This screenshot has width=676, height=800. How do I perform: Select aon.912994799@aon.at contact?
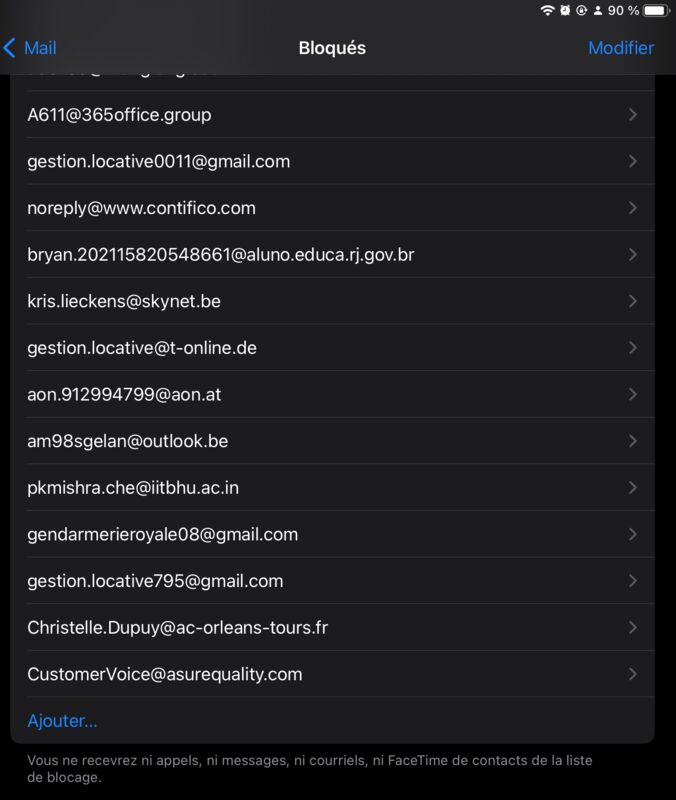[333, 394]
